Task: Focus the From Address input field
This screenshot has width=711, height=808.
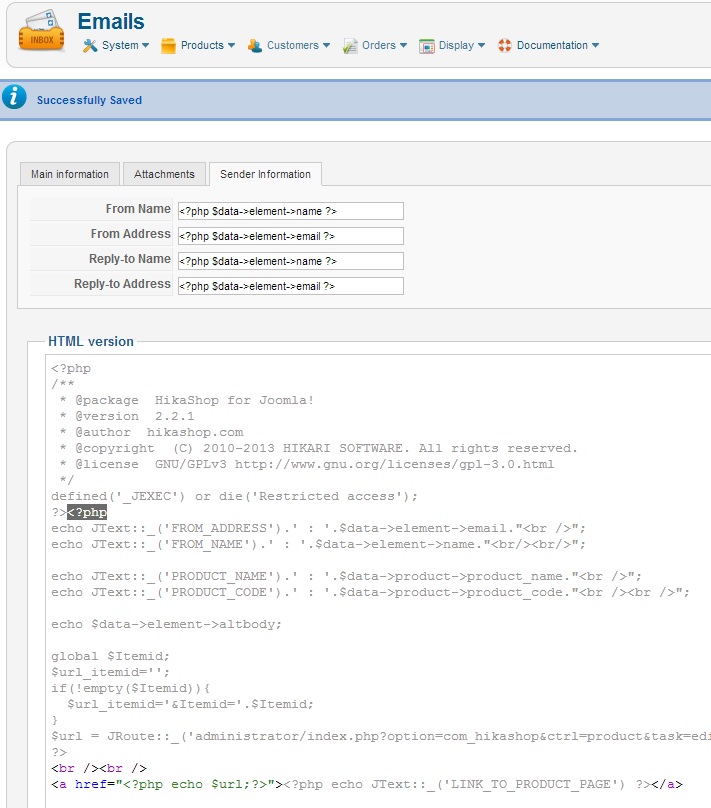Action: (290, 236)
